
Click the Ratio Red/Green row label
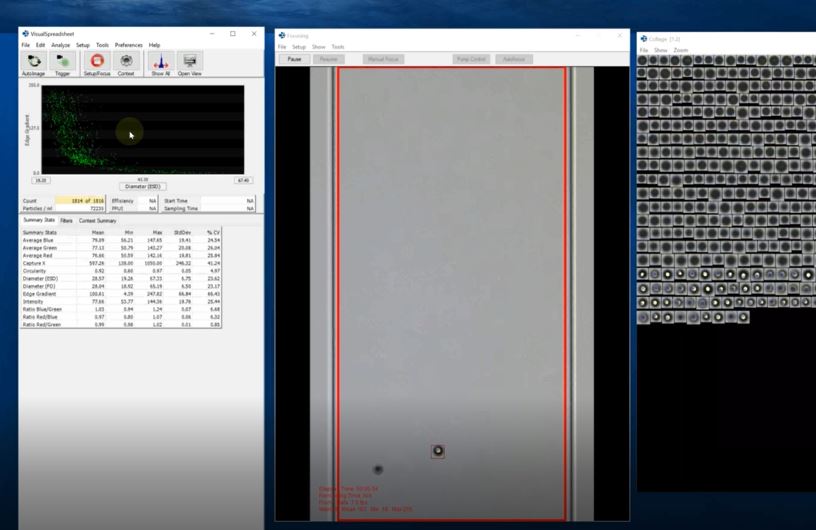[x=42, y=324]
